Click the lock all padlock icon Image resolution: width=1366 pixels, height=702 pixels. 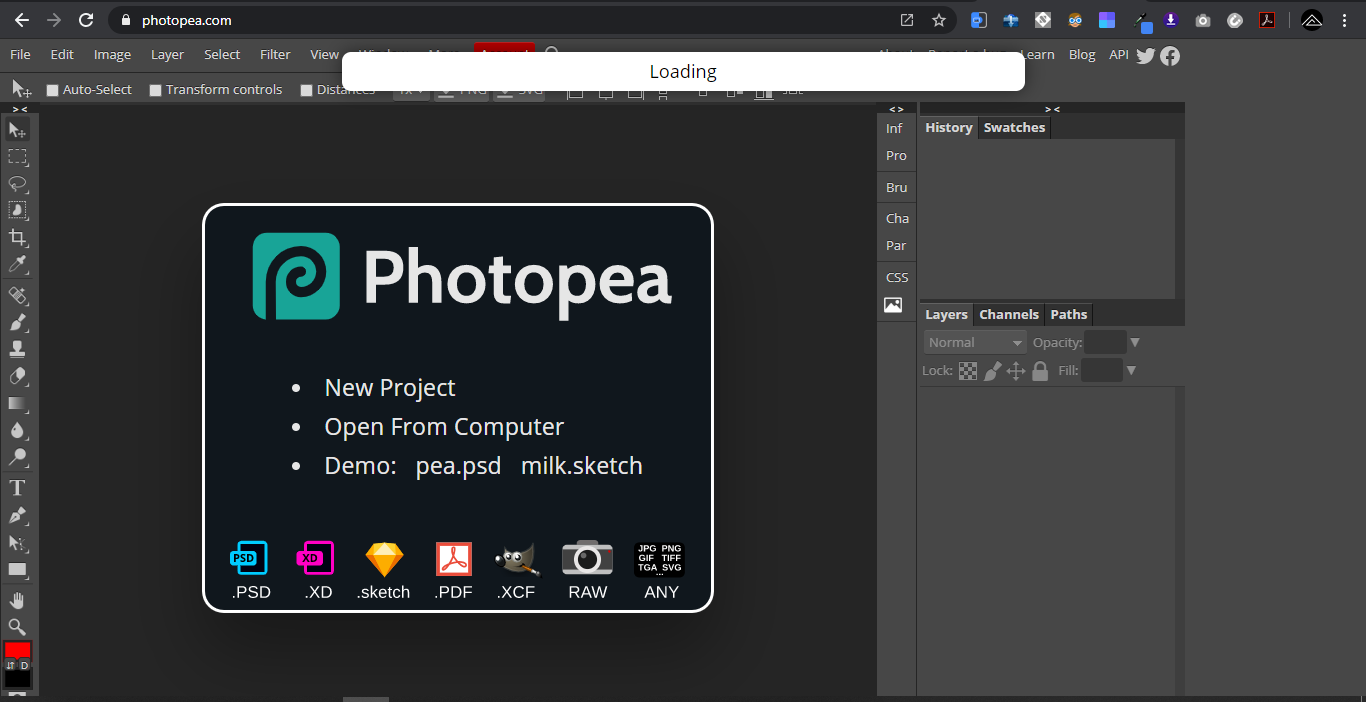click(1040, 371)
